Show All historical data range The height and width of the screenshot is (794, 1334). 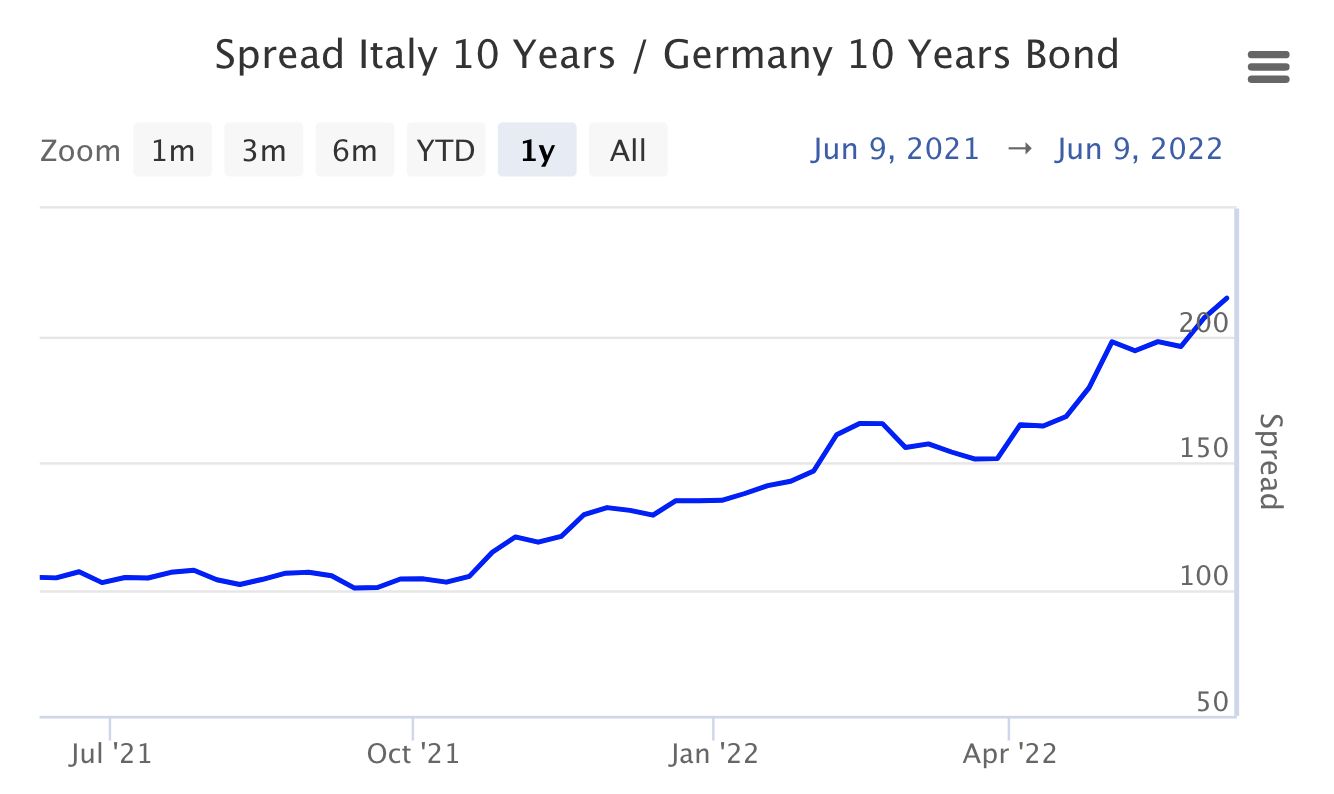coord(628,150)
